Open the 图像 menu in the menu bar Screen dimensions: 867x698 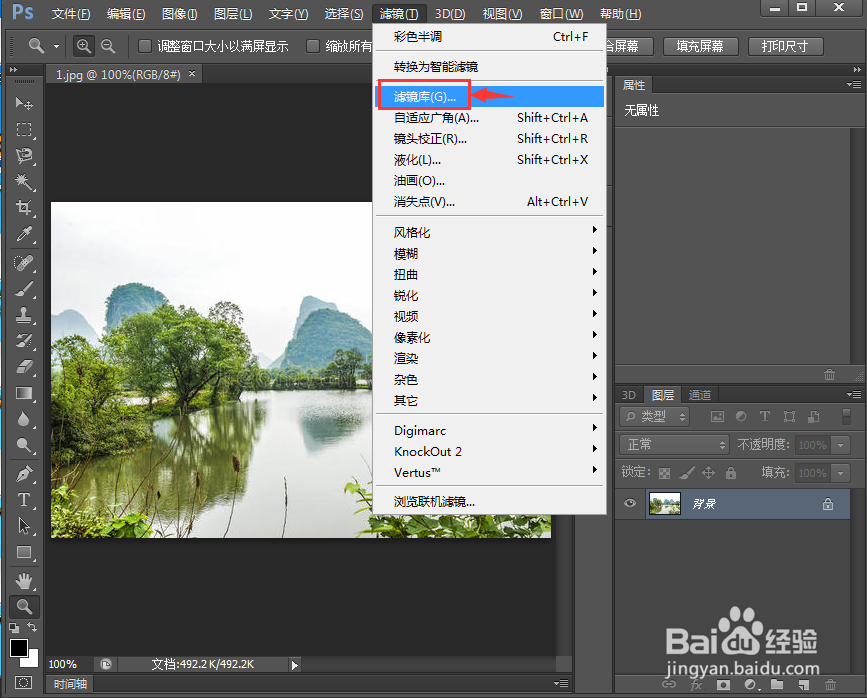[178, 13]
